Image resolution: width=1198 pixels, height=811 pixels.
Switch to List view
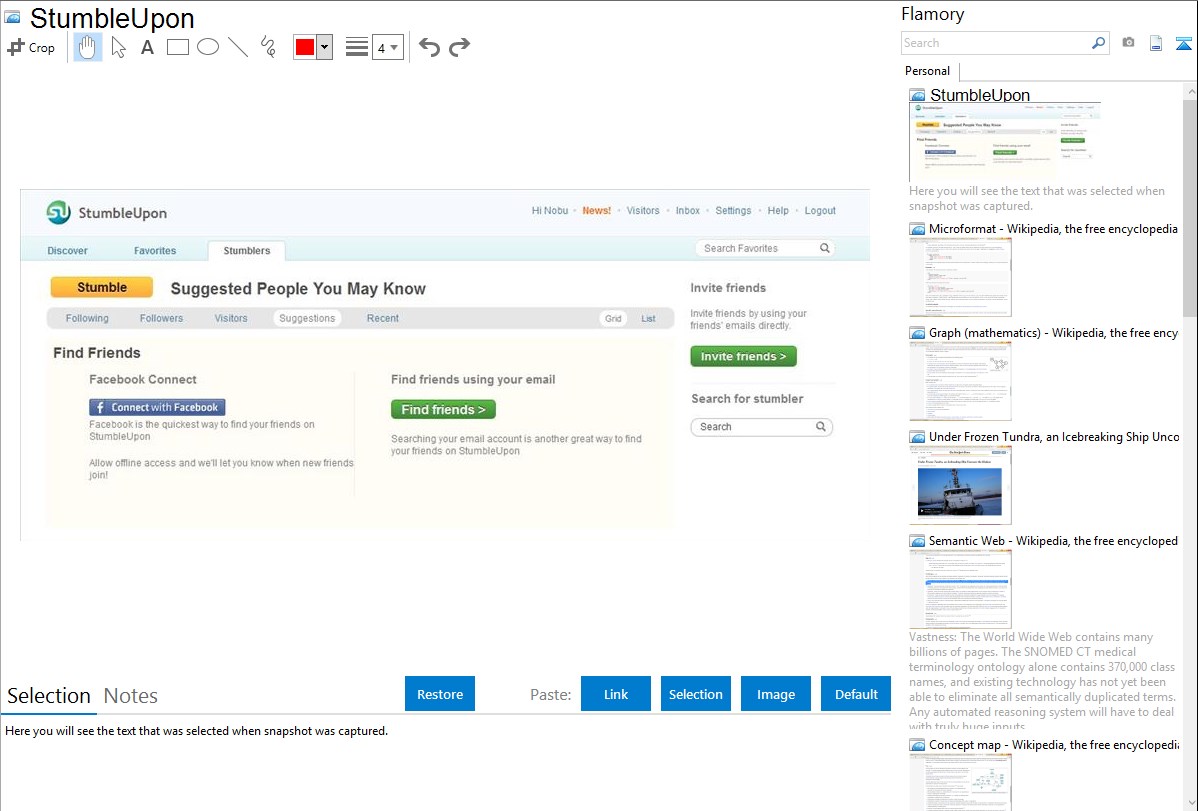pyautogui.click(x=648, y=319)
